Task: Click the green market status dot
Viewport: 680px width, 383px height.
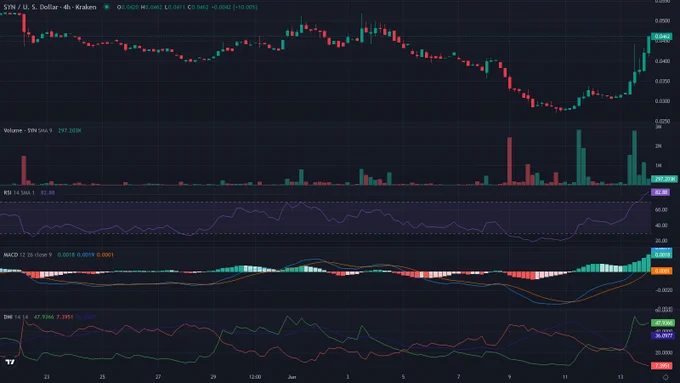Action: 106,7
